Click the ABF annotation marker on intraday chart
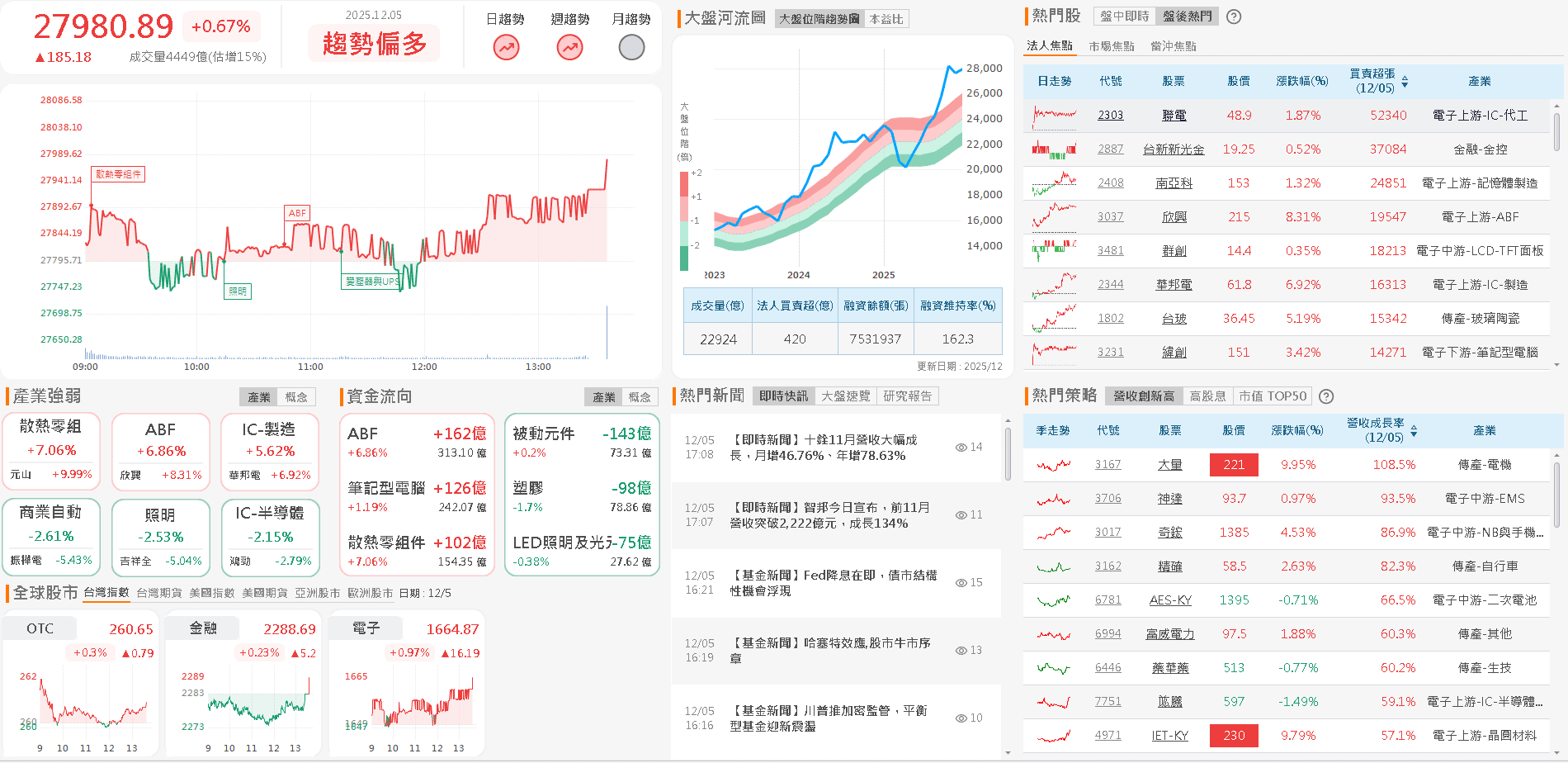The height and width of the screenshot is (763, 1568). coord(297,213)
